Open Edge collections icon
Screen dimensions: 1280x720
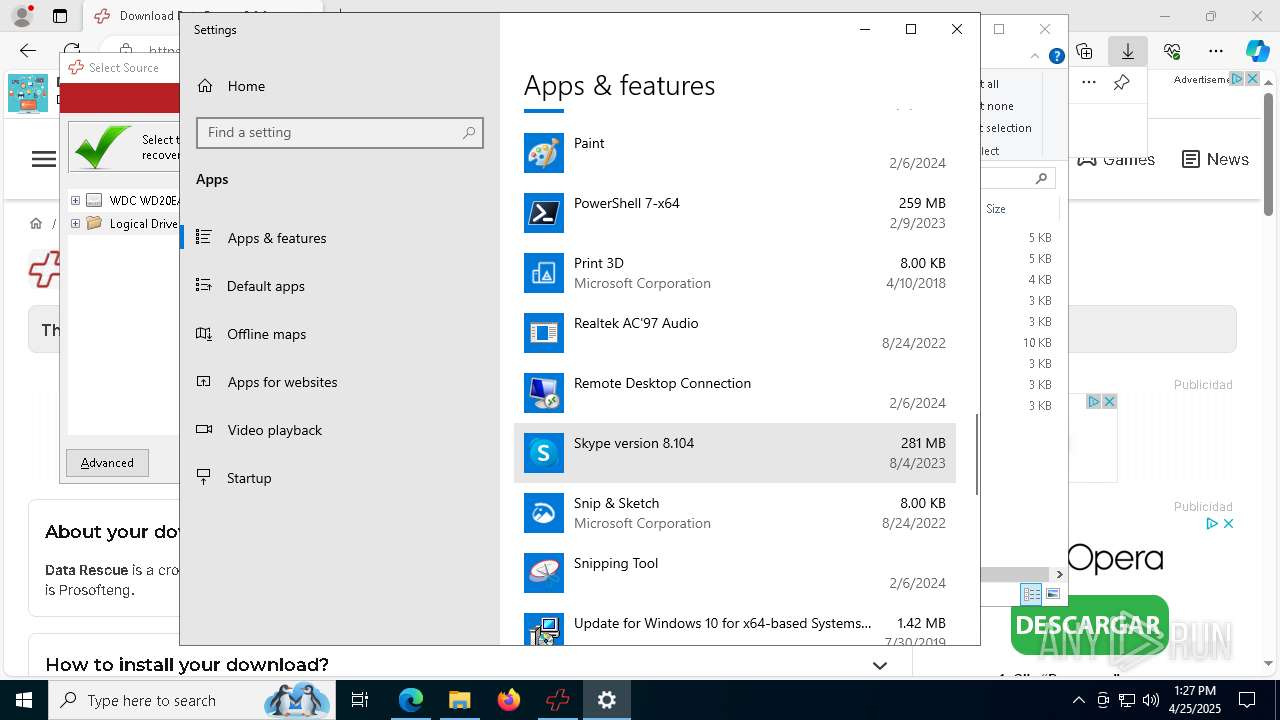pos(1084,51)
